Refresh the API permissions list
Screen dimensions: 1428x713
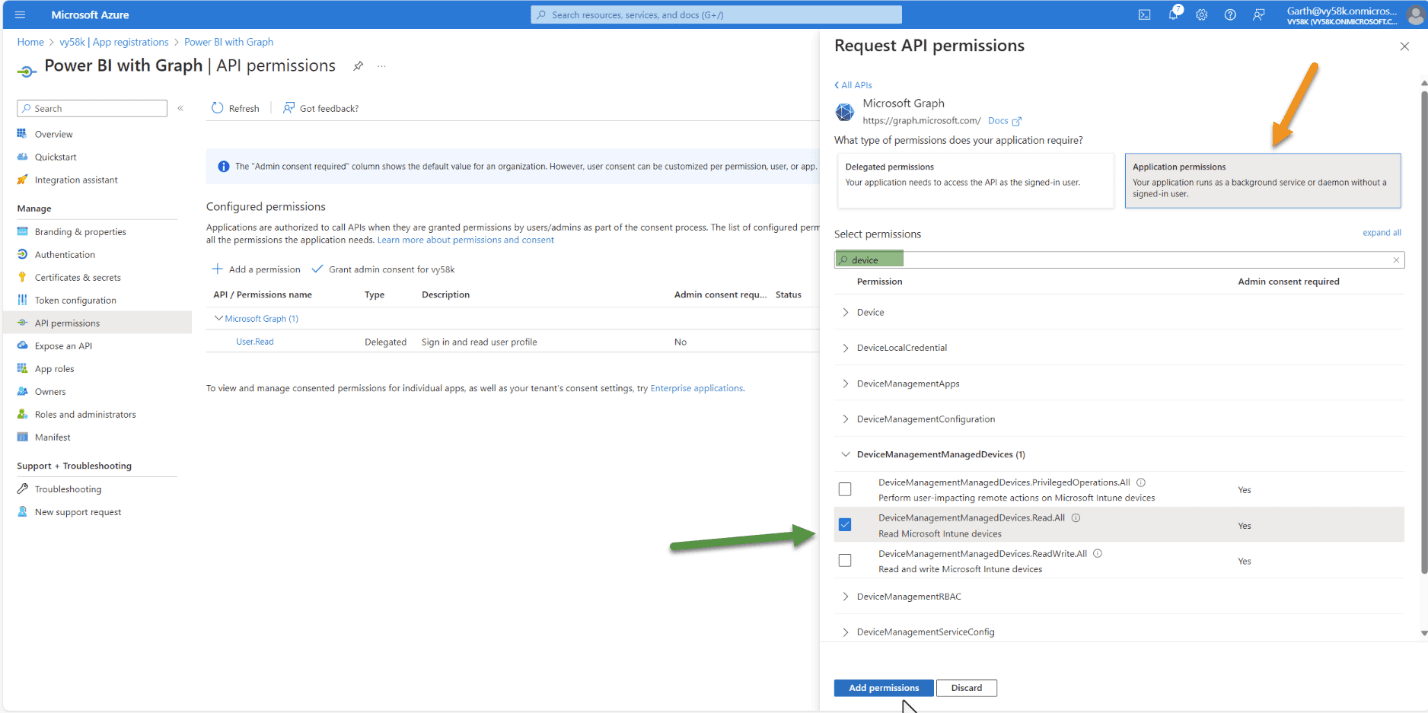point(235,108)
